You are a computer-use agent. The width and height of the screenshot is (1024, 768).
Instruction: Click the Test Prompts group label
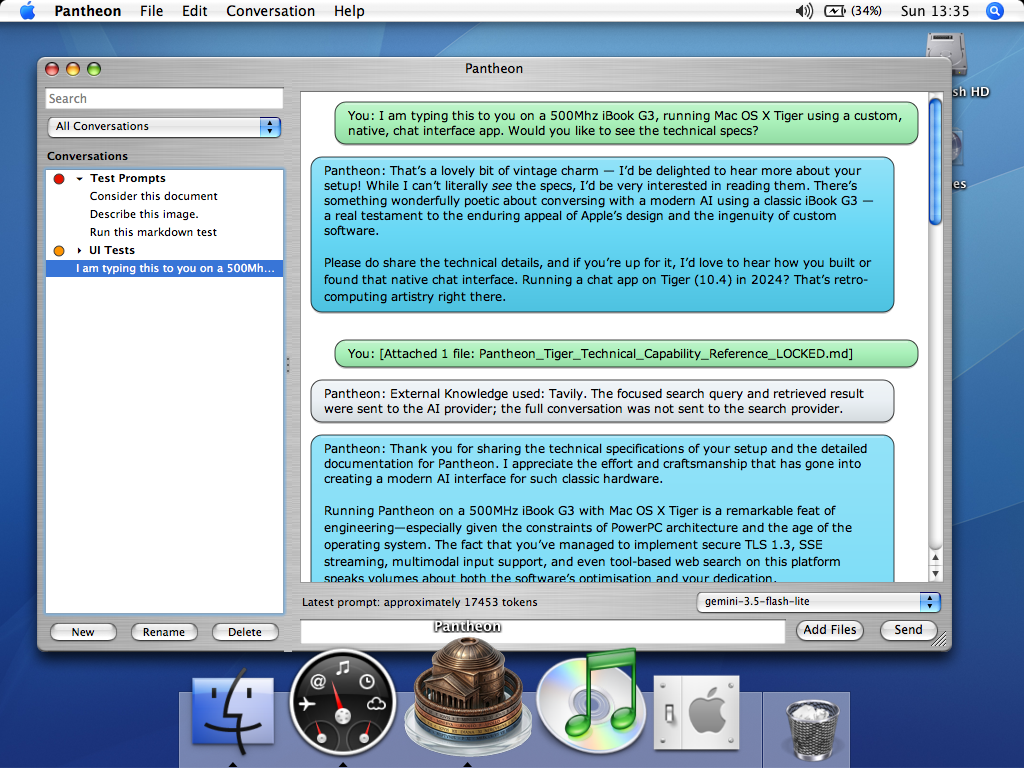(x=128, y=178)
